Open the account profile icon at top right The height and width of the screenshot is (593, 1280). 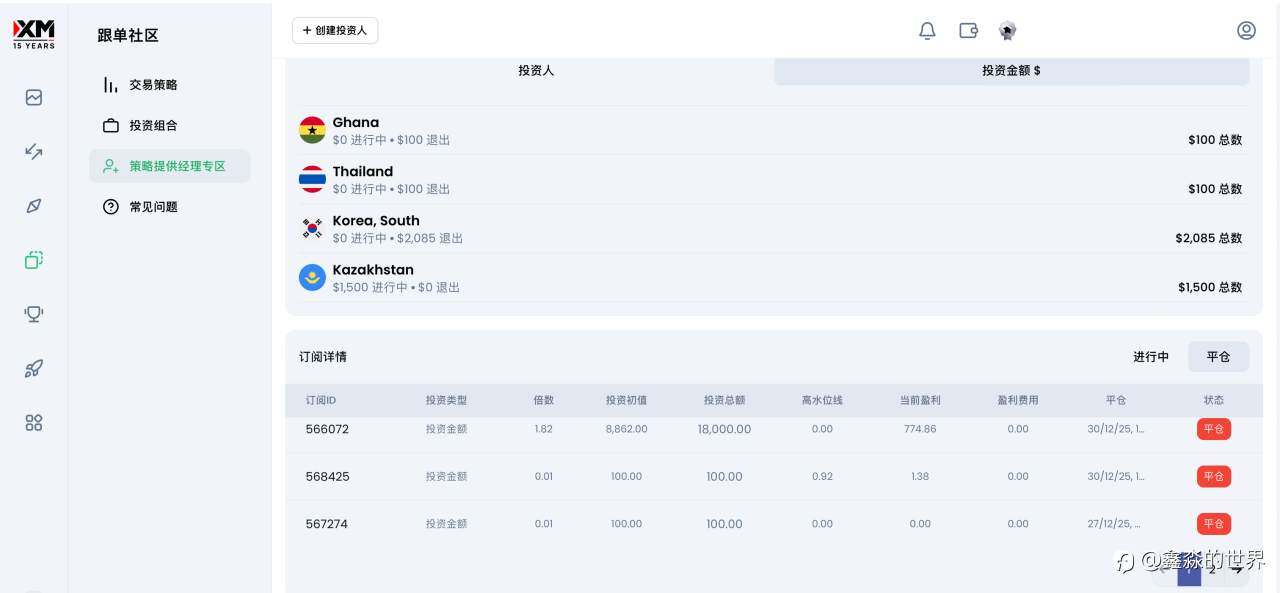pyautogui.click(x=1246, y=31)
